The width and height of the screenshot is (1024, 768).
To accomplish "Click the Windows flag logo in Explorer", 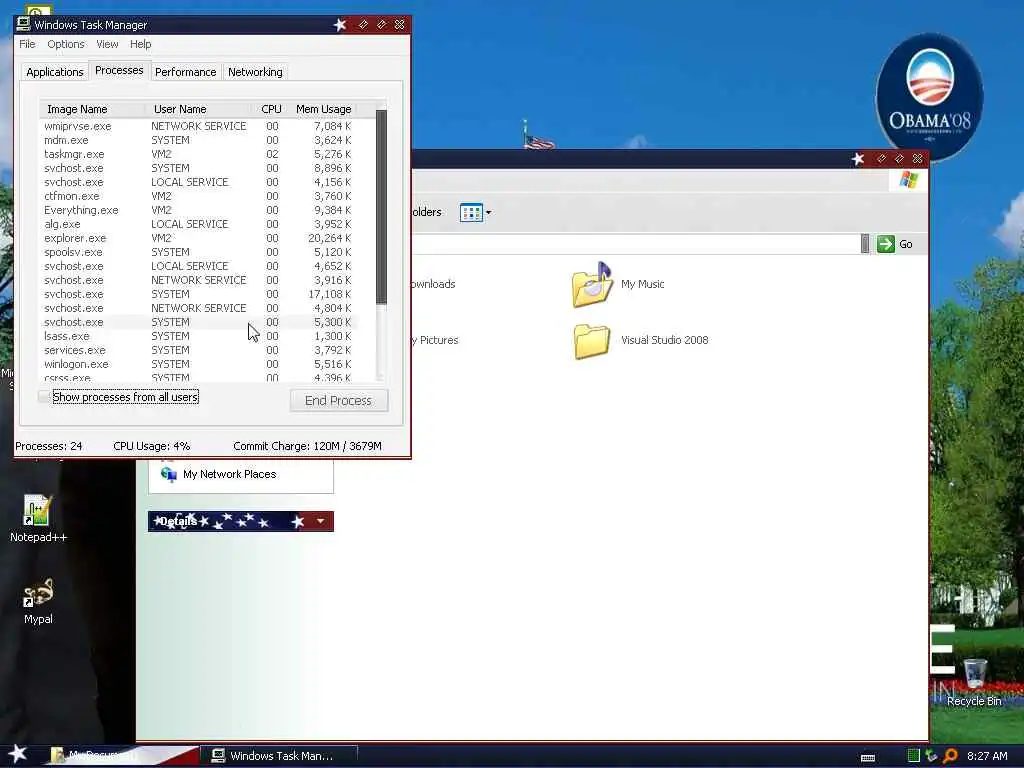I will tap(908, 180).
